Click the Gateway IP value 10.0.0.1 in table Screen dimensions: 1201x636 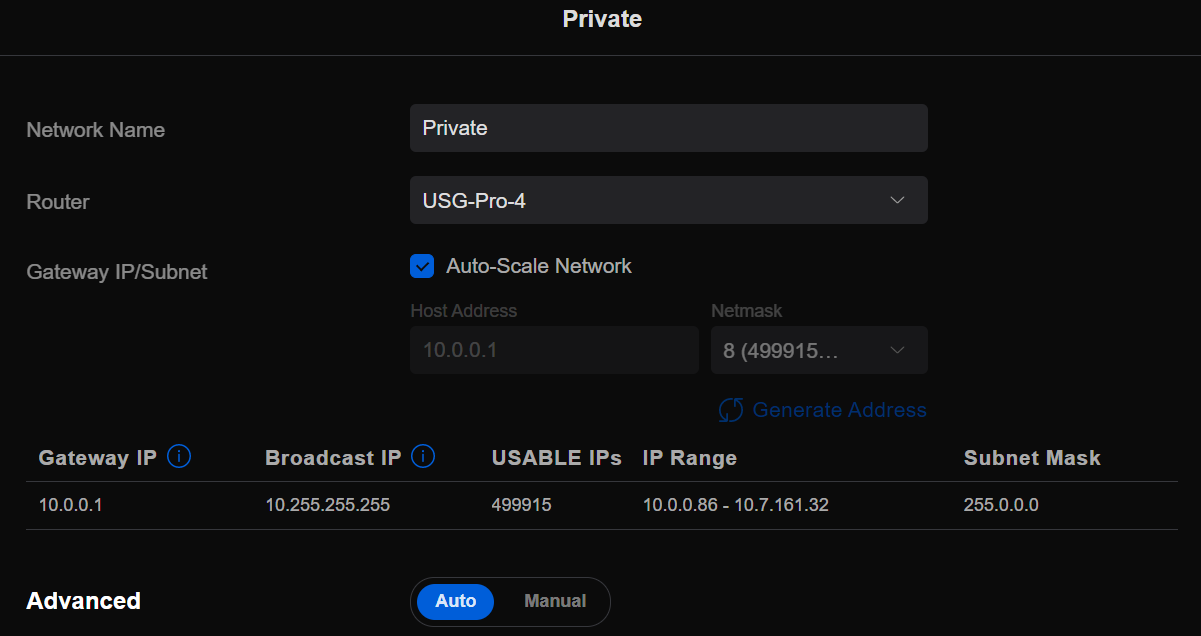point(71,505)
